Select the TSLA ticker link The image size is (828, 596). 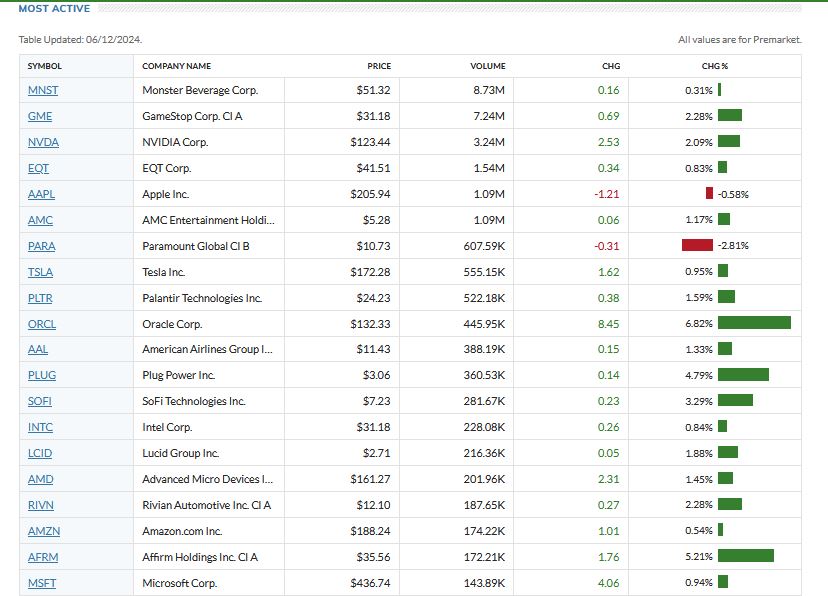click(x=41, y=272)
